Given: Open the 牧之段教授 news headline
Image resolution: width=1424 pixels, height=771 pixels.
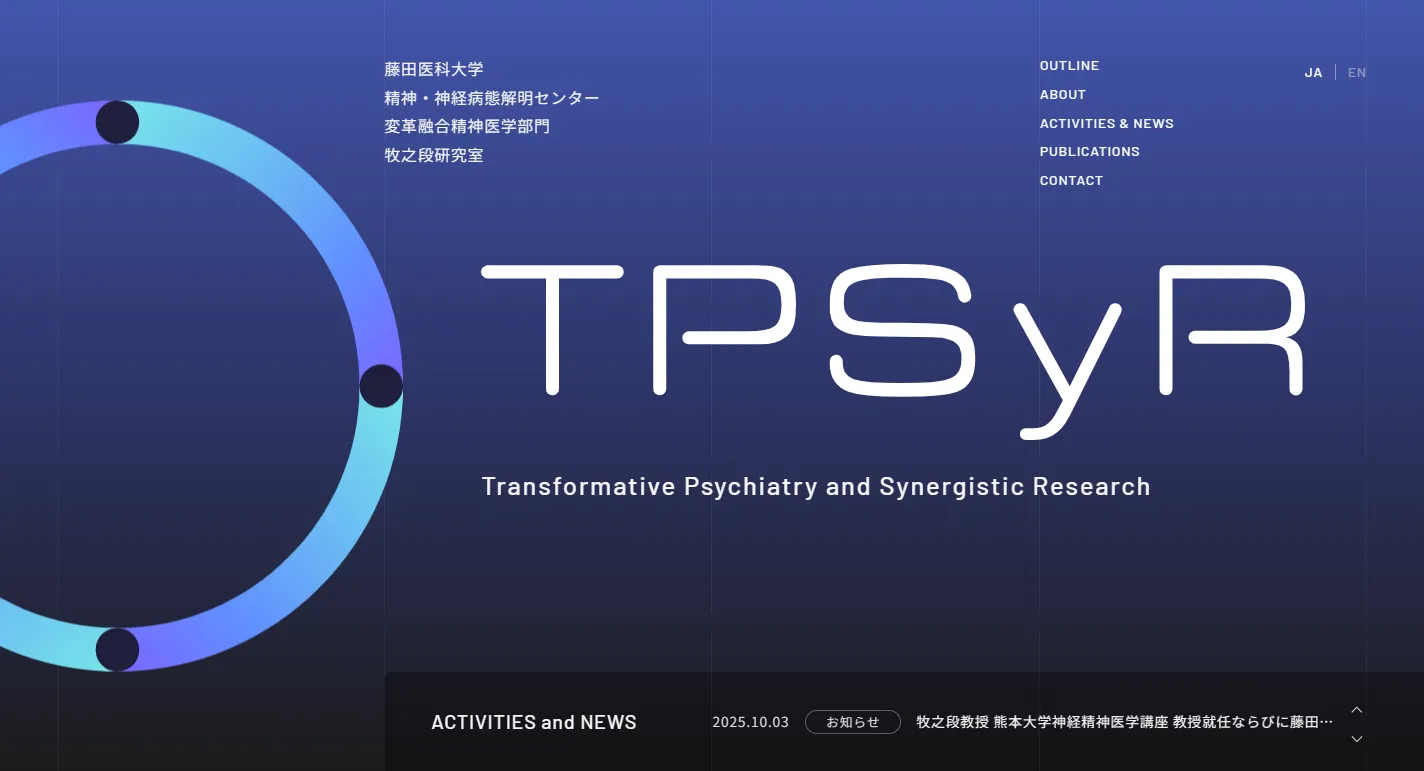Looking at the screenshot, I should [x=1124, y=722].
